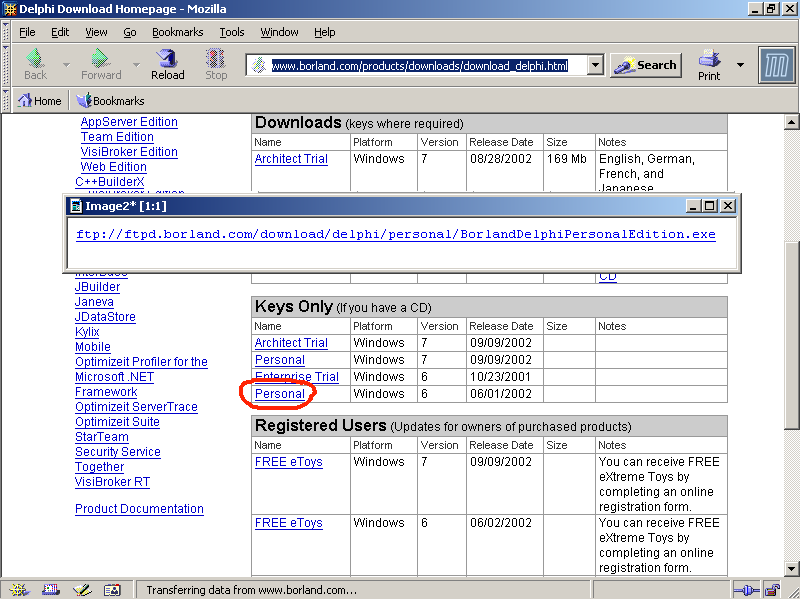Open the Go menu
Screen dimensions: 800x600
point(130,32)
